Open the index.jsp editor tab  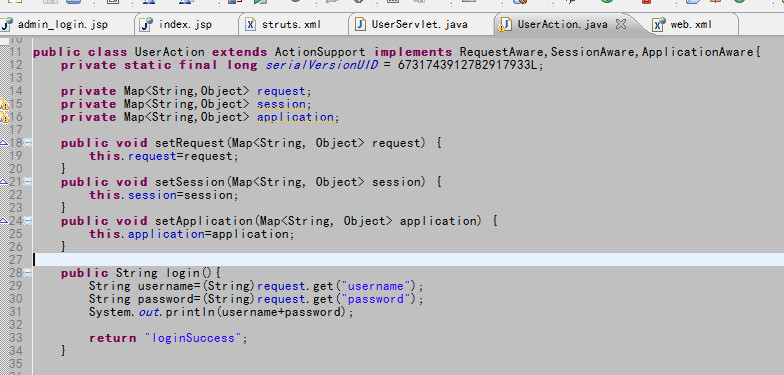(x=185, y=24)
